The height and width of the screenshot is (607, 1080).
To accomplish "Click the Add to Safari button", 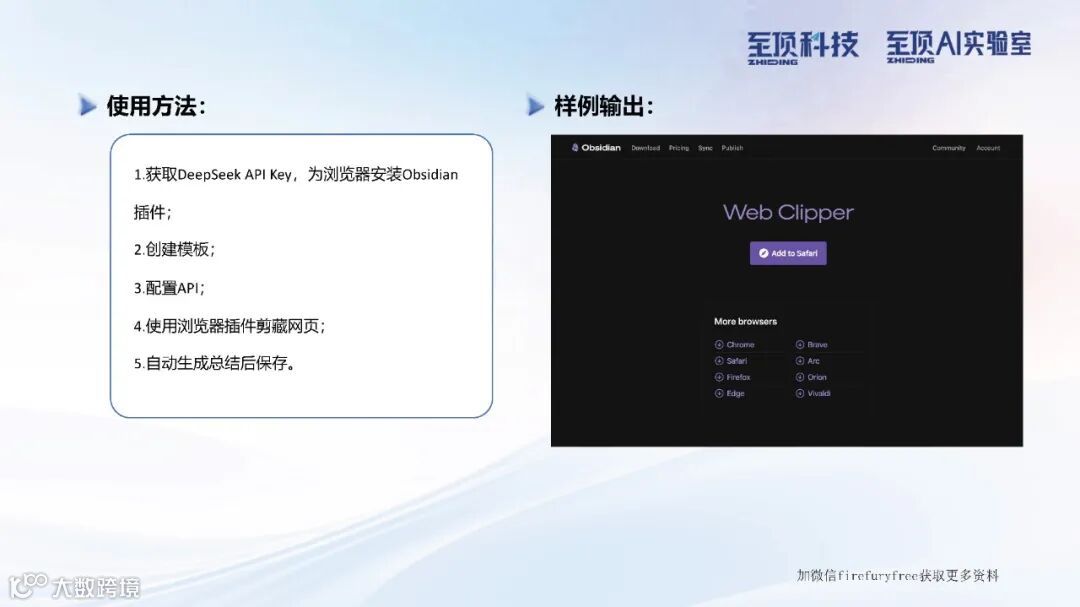I will point(788,254).
